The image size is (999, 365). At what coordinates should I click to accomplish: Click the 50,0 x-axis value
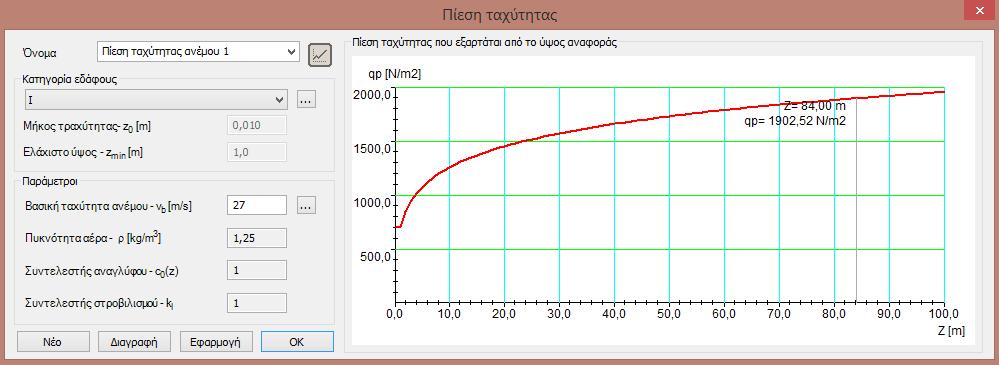pyautogui.click(x=669, y=315)
